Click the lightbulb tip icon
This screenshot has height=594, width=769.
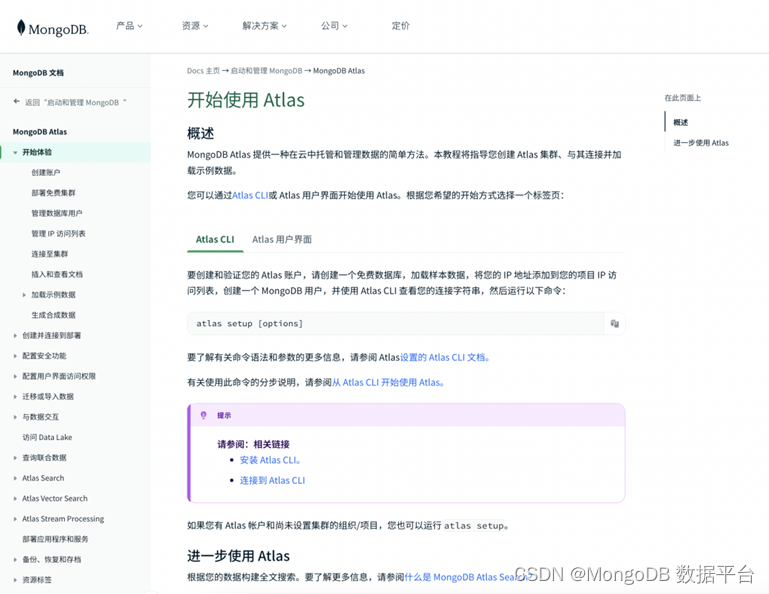point(204,415)
